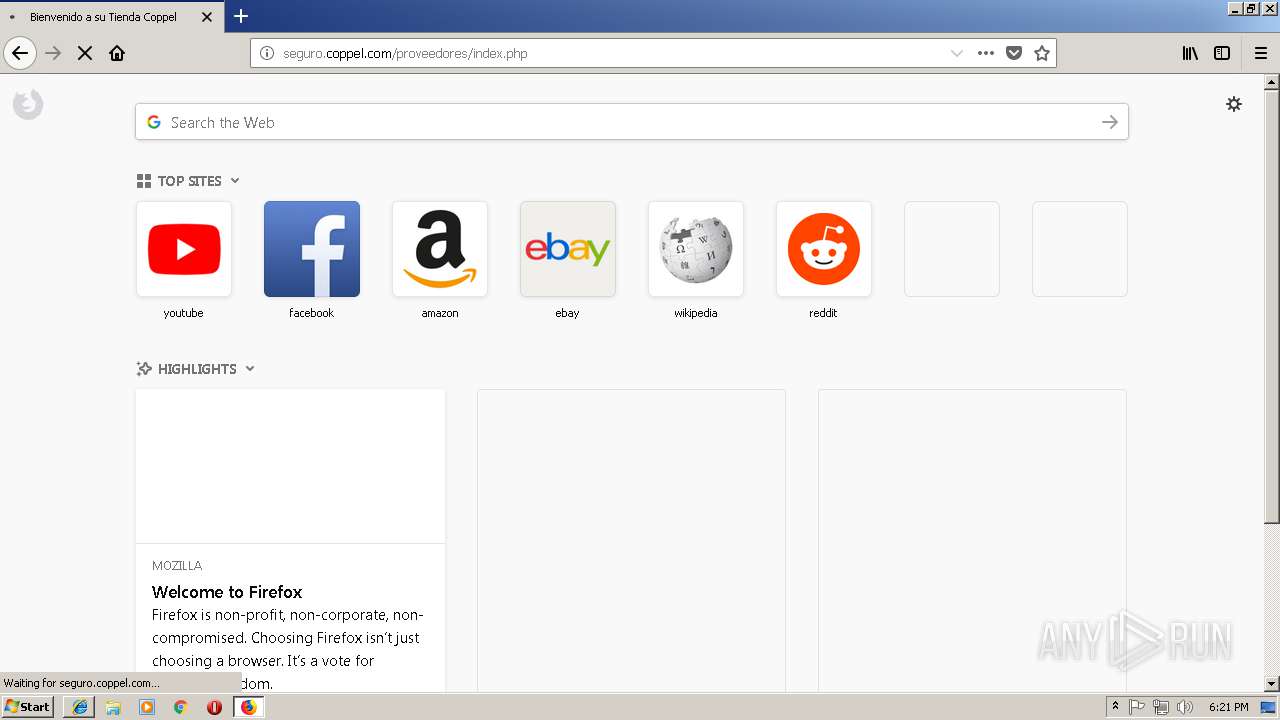Go back to the previous page
1280x720 pixels.
coord(20,53)
